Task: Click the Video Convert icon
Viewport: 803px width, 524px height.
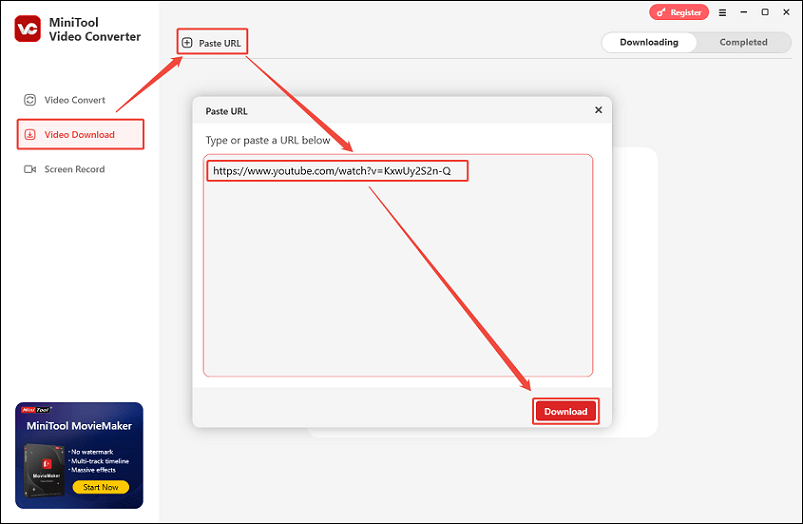Action: tap(30, 100)
